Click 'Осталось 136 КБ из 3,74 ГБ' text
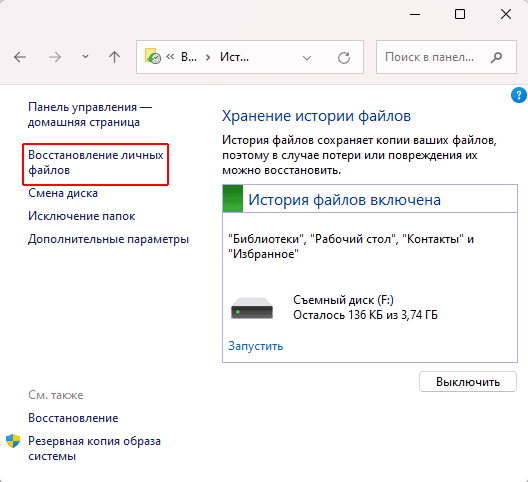This screenshot has height=482, width=528. click(x=365, y=315)
